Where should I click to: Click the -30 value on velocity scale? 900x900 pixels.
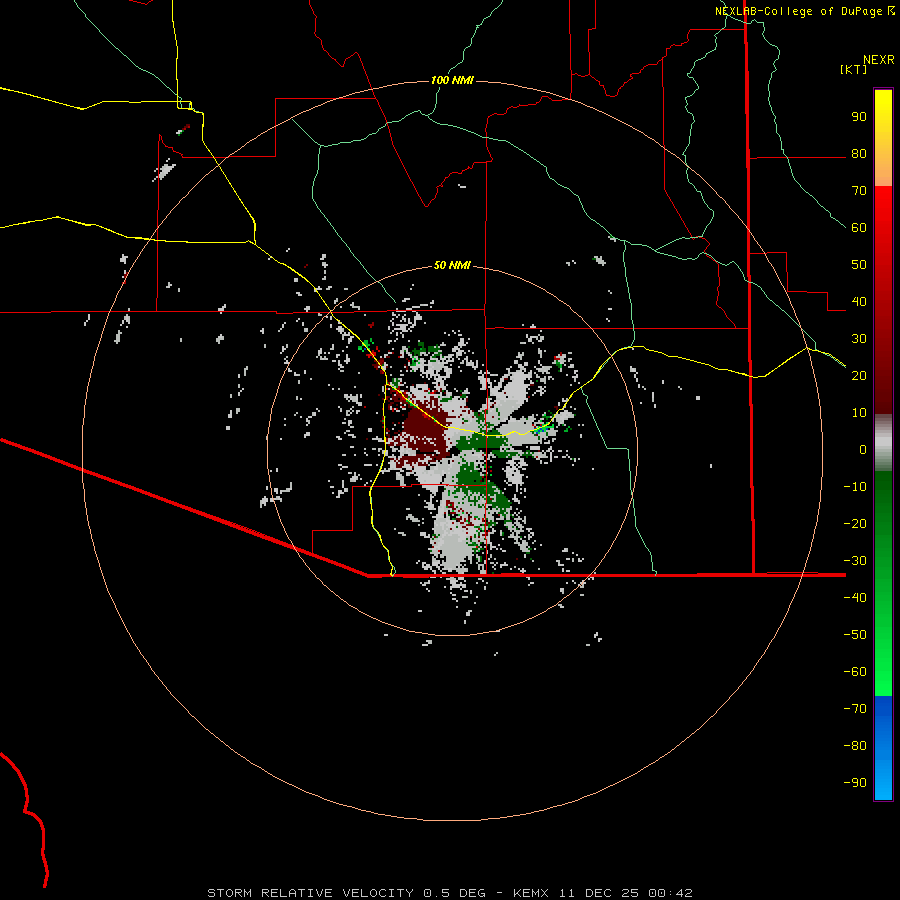tap(855, 561)
